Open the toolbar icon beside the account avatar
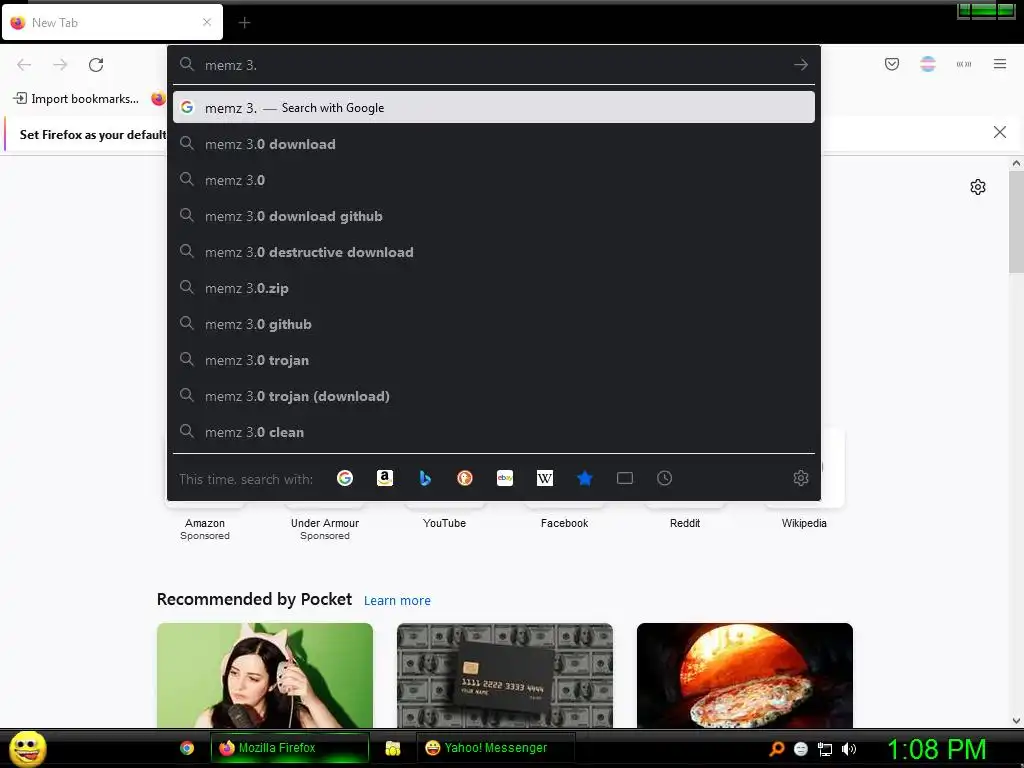 point(964,64)
